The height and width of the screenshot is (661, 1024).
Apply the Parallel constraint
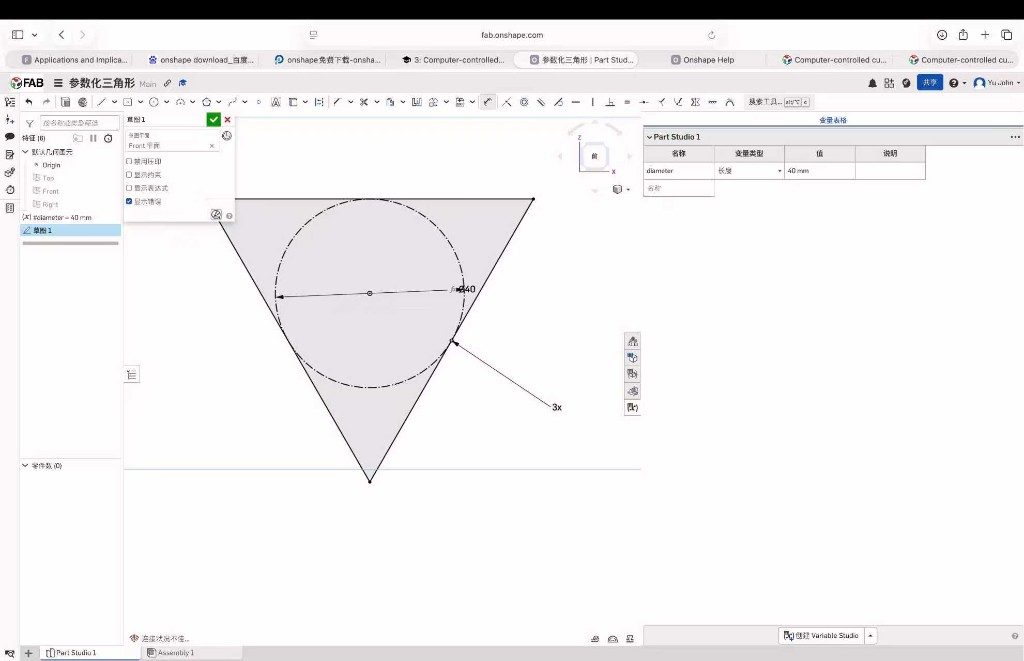point(541,102)
